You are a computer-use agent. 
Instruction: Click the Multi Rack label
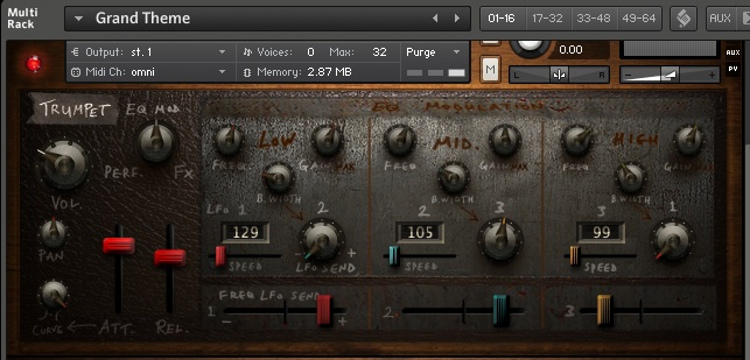22,18
